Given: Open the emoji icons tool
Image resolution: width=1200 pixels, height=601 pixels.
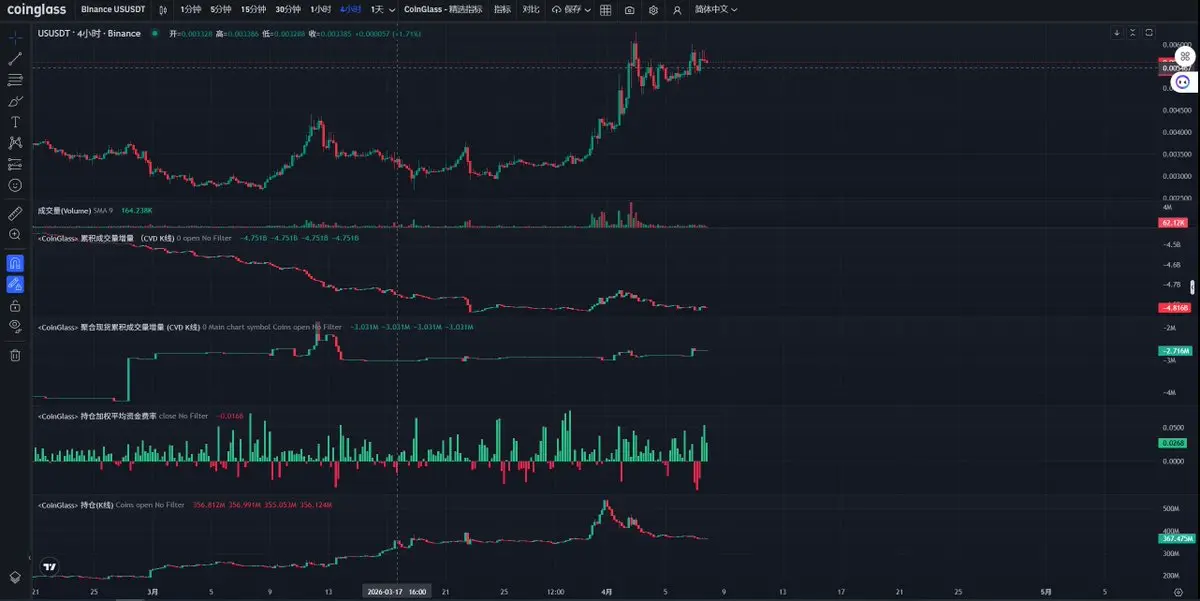Looking at the screenshot, I should point(15,185).
